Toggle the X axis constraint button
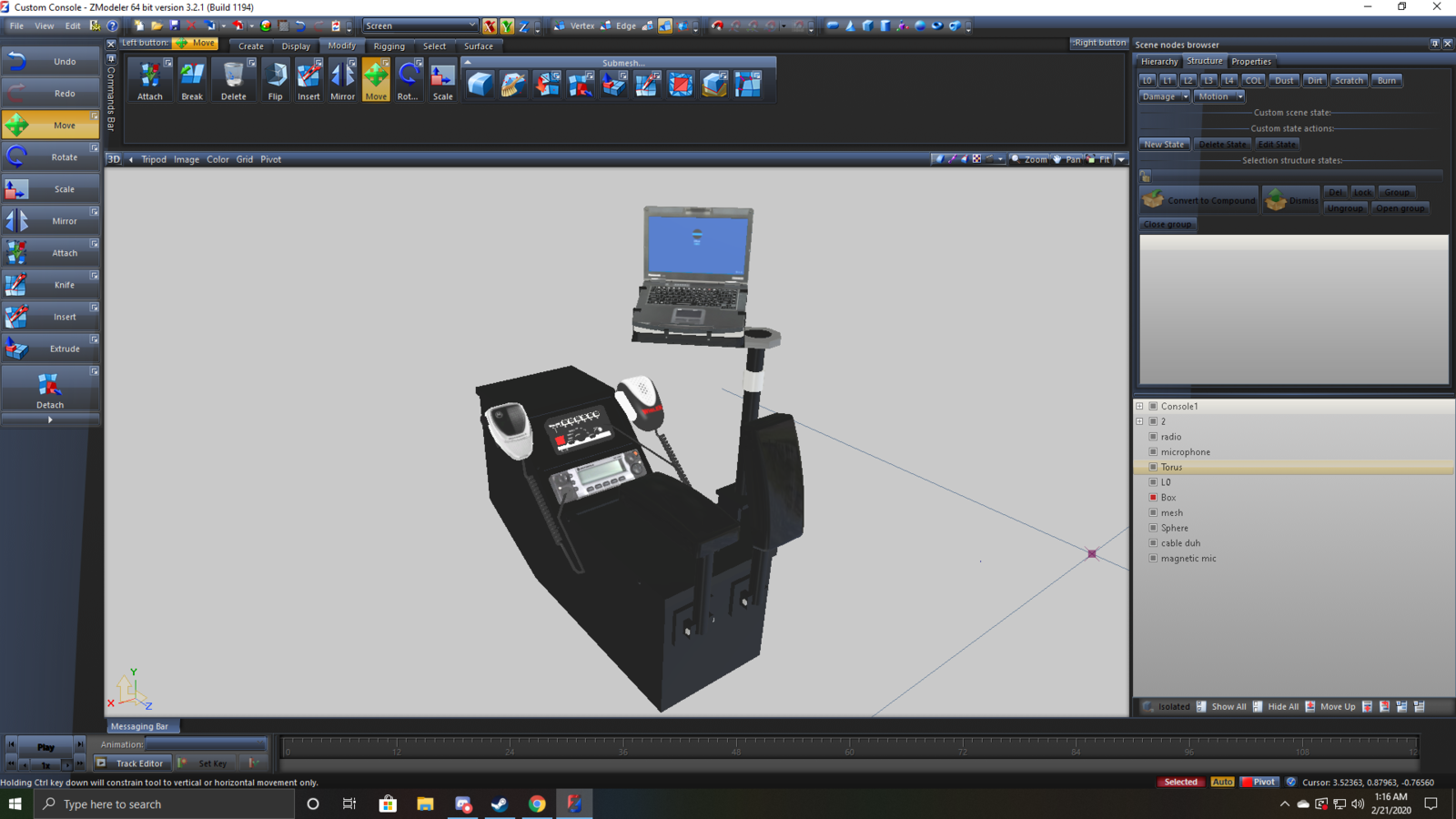This screenshot has width=1456, height=819. 490,26
